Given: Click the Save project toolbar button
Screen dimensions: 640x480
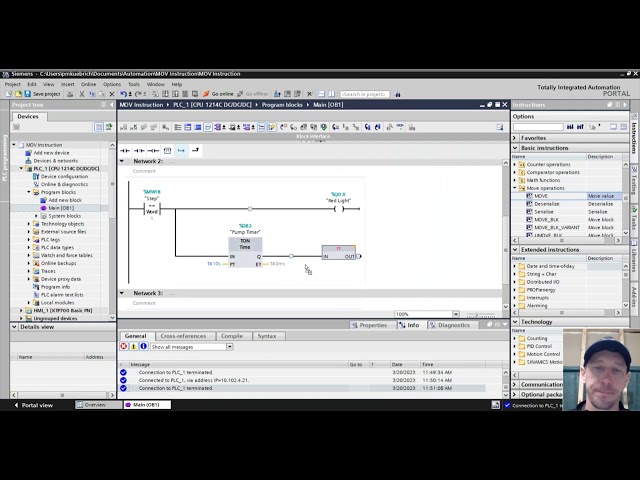Looking at the screenshot, I should point(42,94).
